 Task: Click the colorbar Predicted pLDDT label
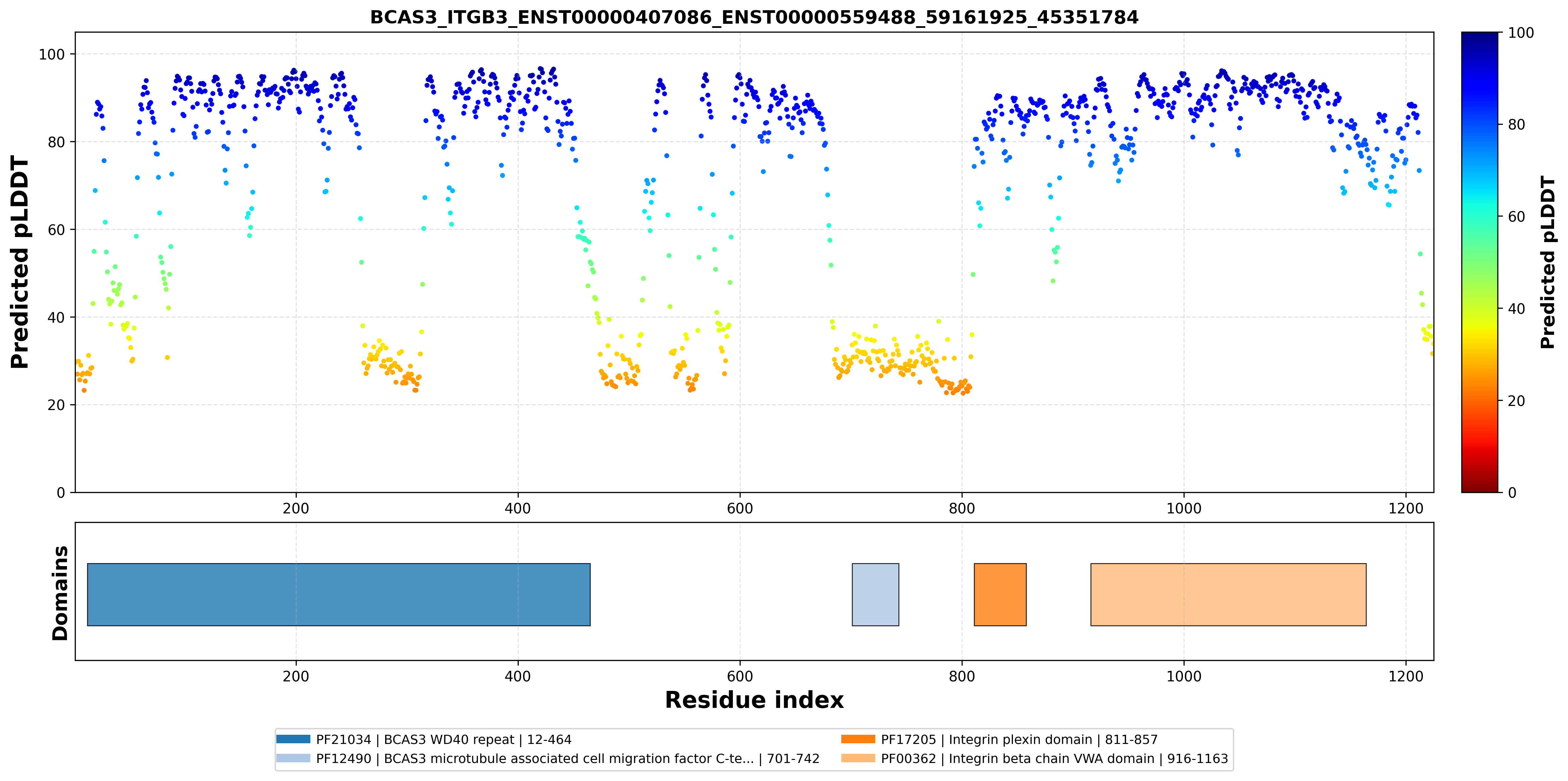click(1549, 262)
